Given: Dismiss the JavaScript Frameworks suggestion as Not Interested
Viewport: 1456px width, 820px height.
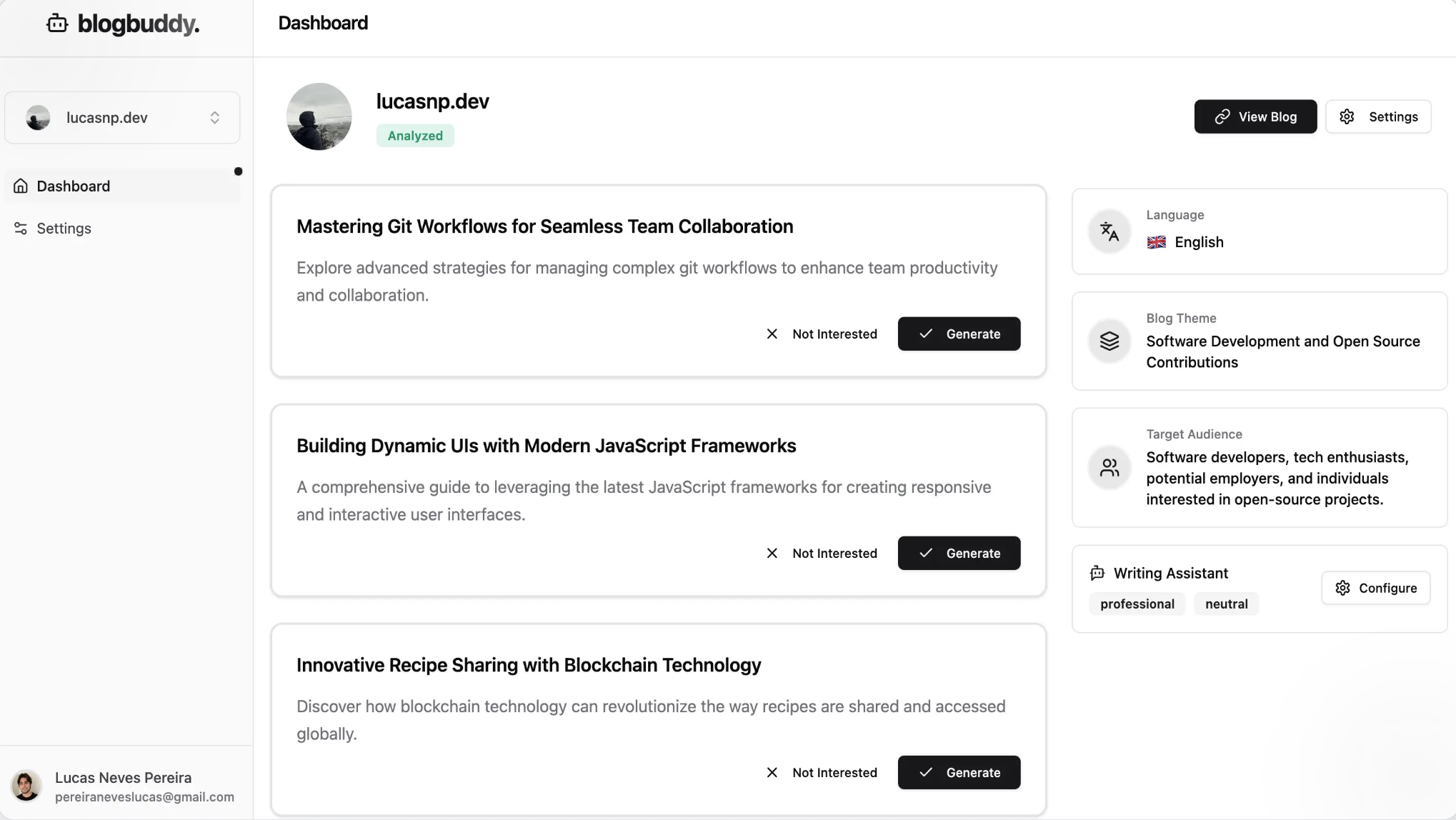Looking at the screenshot, I should 822,554.
